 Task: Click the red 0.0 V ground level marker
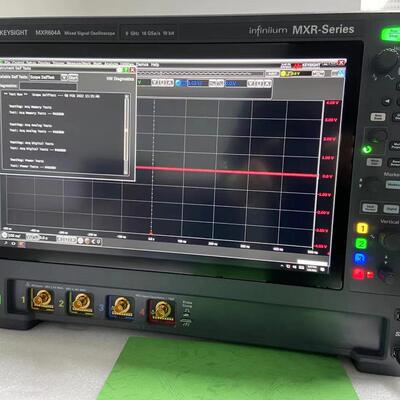(x=327, y=176)
